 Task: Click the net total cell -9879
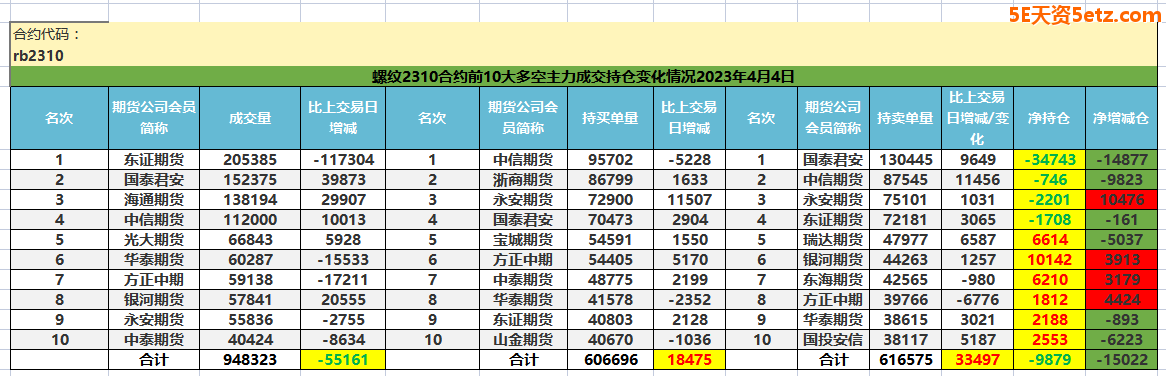[1049, 360]
